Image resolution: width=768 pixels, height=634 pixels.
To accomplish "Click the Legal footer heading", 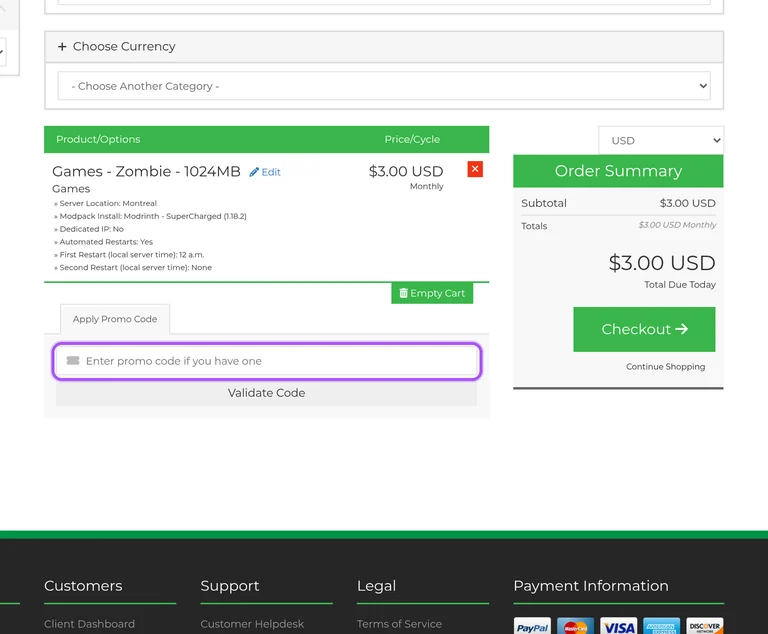I will [x=376, y=586].
